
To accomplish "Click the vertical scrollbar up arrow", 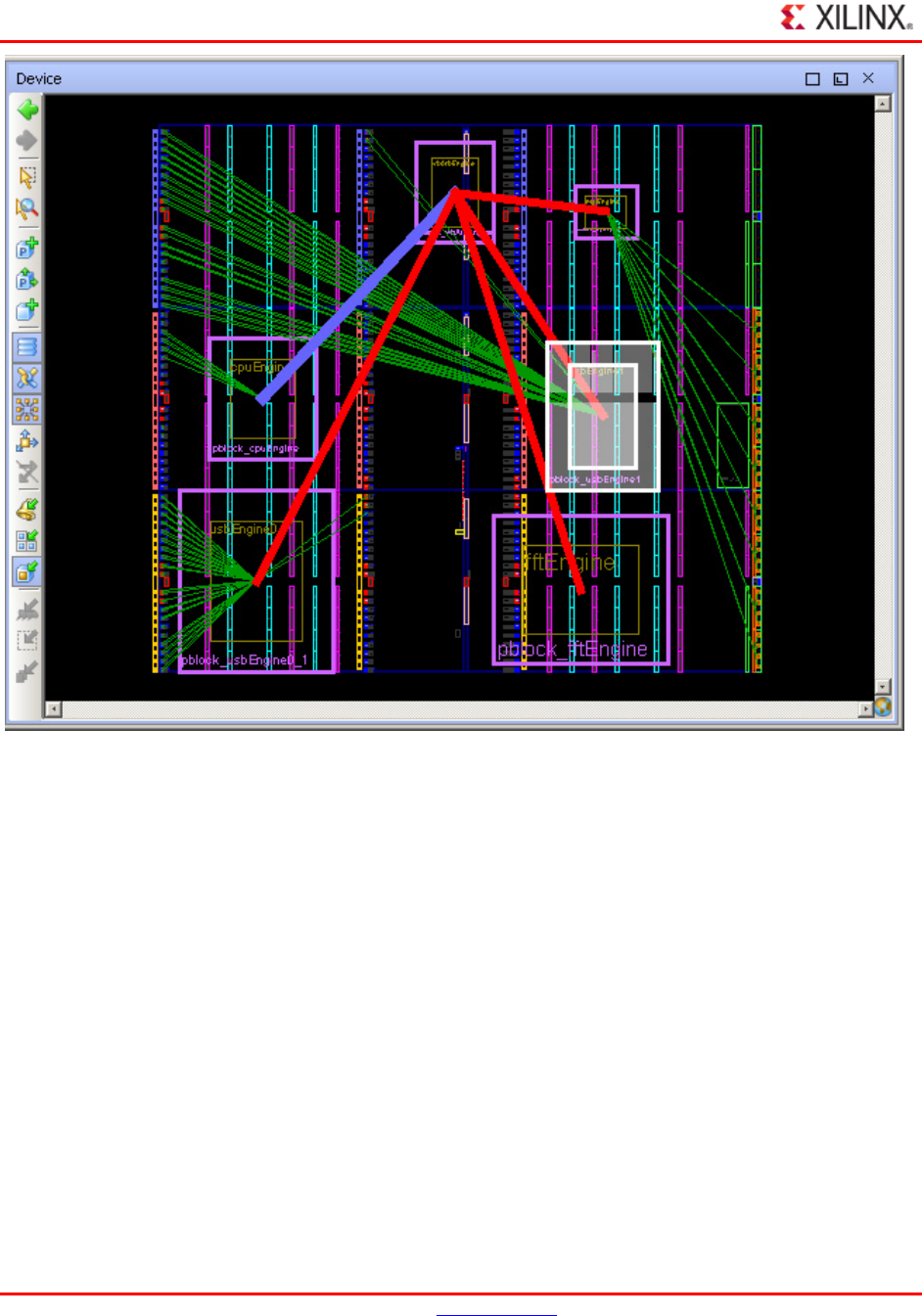I will pyautogui.click(x=883, y=104).
